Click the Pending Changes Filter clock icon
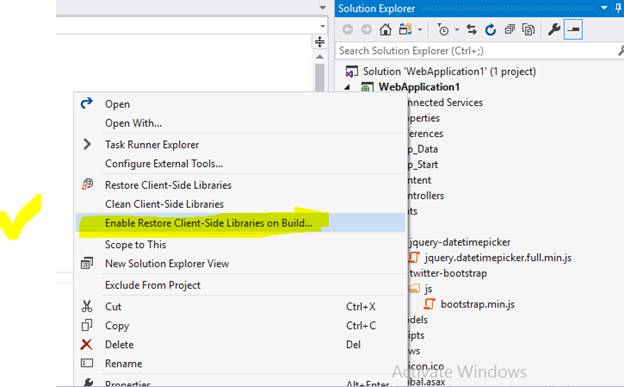Screen dimensions: 624x387 (443, 29)
